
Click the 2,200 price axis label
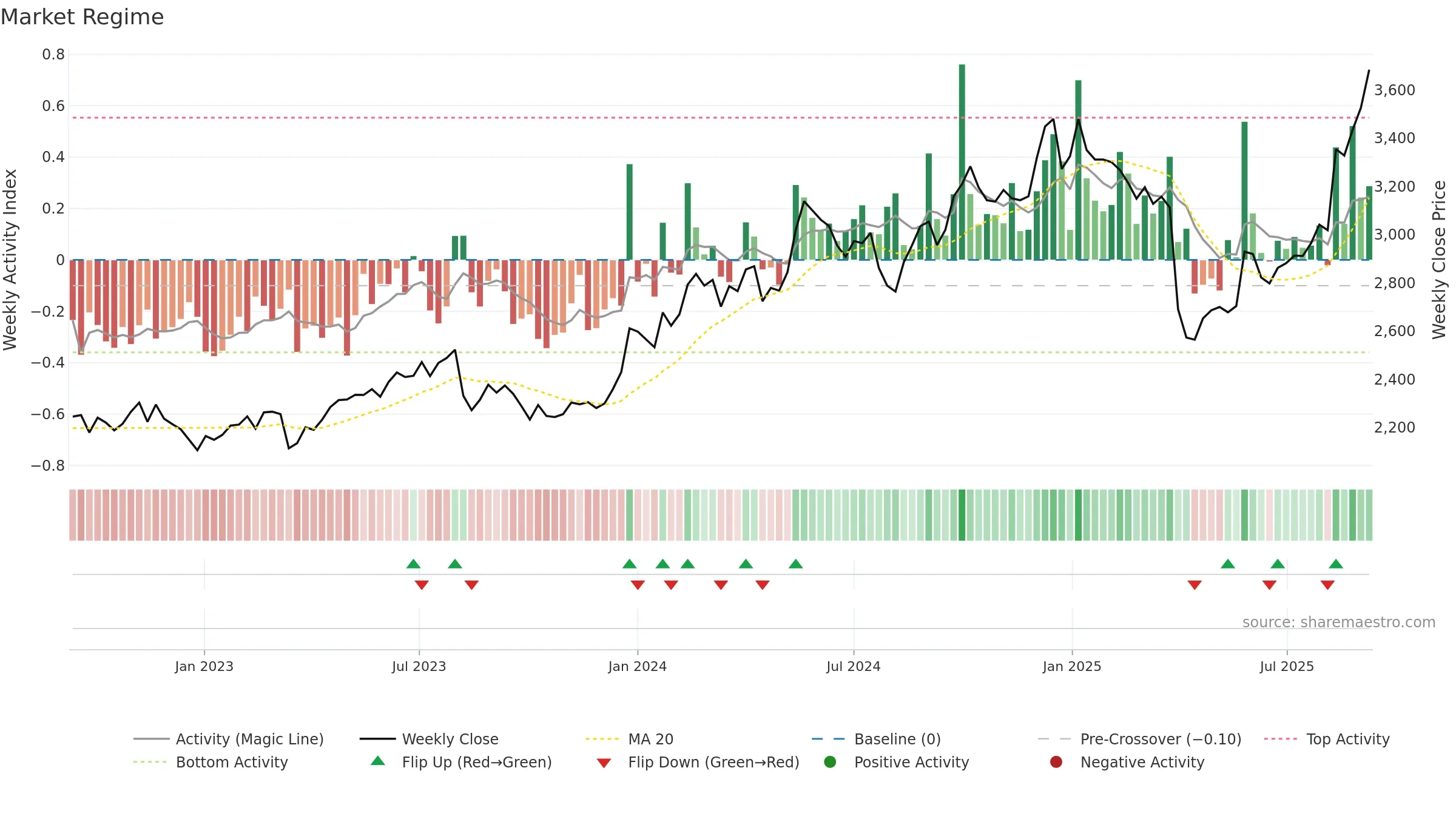click(x=1394, y=427)
